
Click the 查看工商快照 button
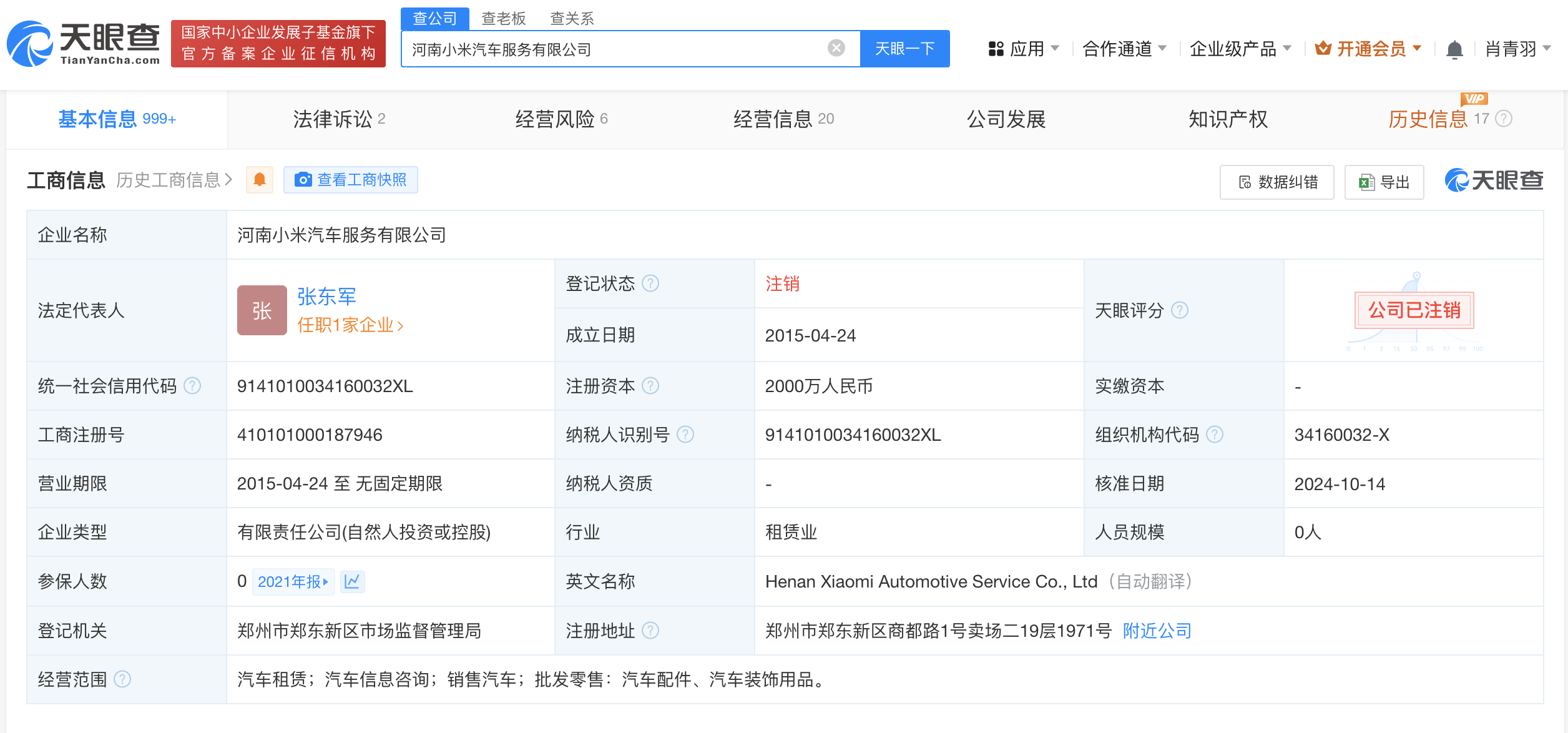click(351, 180)
